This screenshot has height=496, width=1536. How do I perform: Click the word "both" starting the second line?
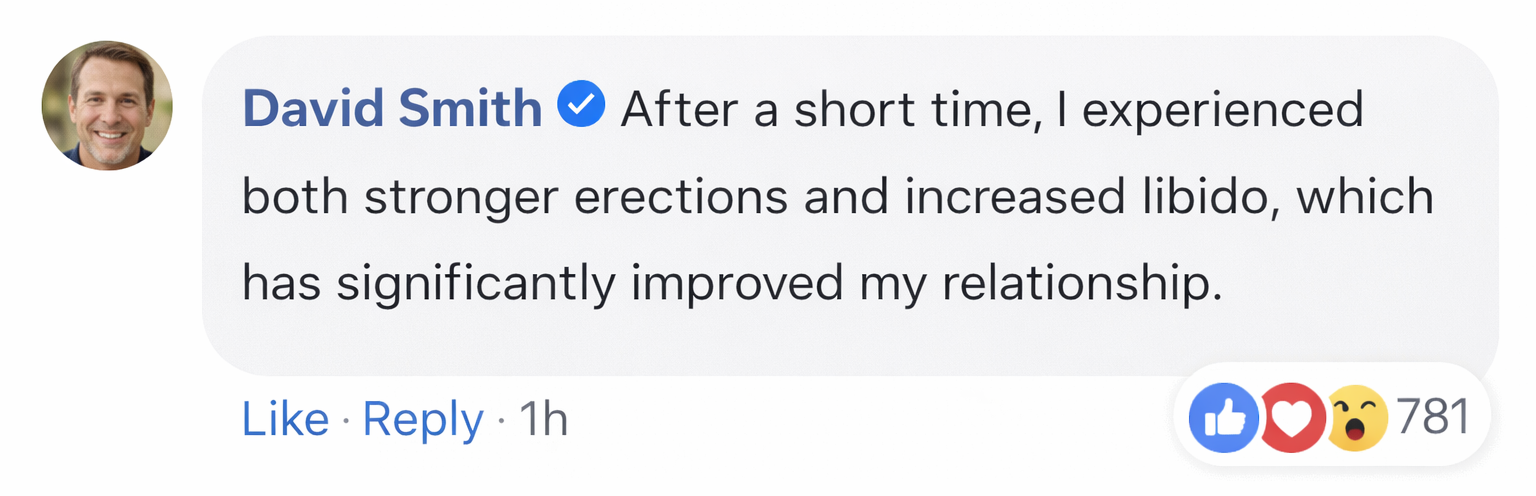296,196
